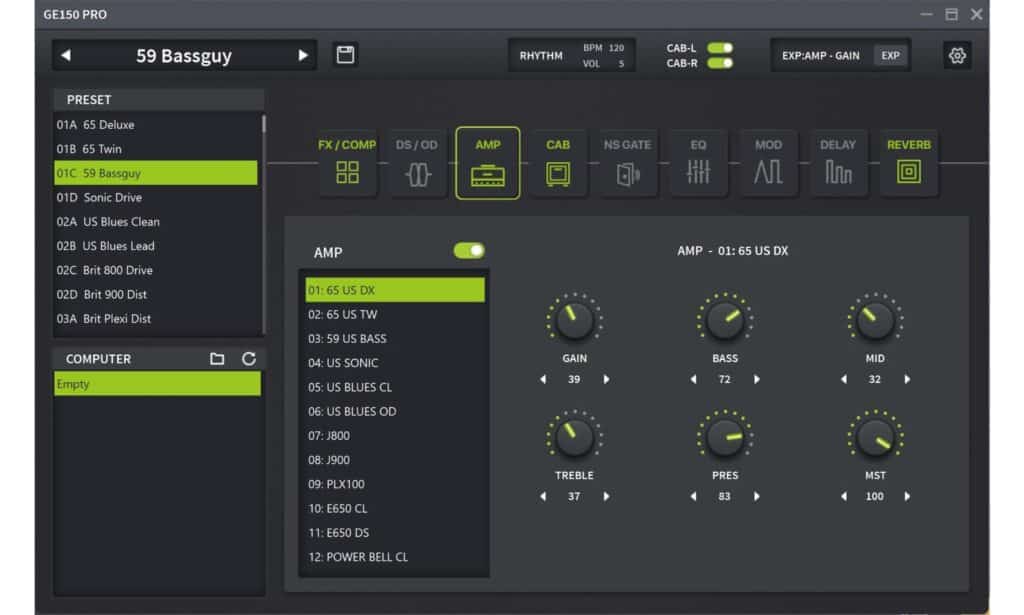This screenshot has height=615, width=1024.
Task: Open the RHYTHM panel
Action: click(571, 55)
